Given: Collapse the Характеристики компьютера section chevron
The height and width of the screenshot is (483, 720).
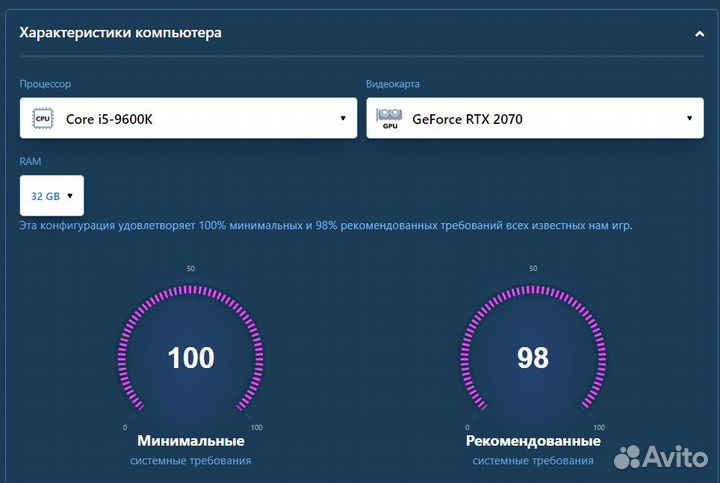Looking at the screenshot, I should click(x=699, y=34).
